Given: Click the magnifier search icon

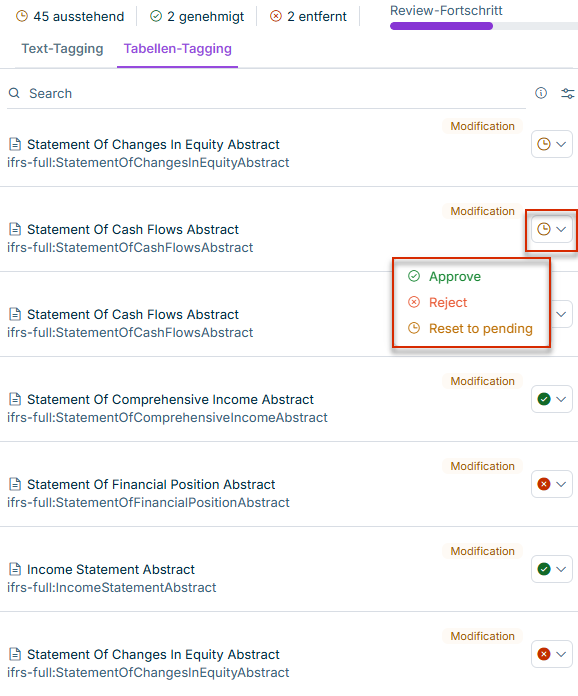Looking at the screenshot, I should [14, 93].
